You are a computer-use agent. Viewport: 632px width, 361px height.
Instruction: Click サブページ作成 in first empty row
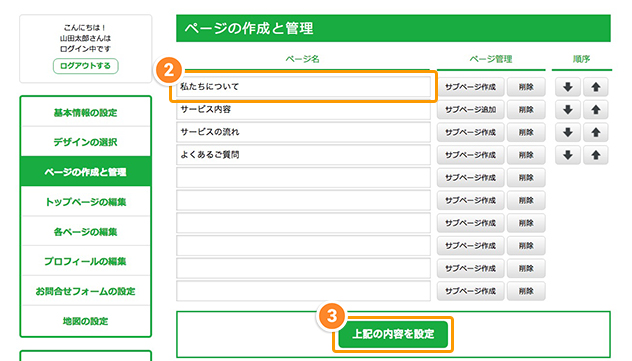tap(470, 178)
